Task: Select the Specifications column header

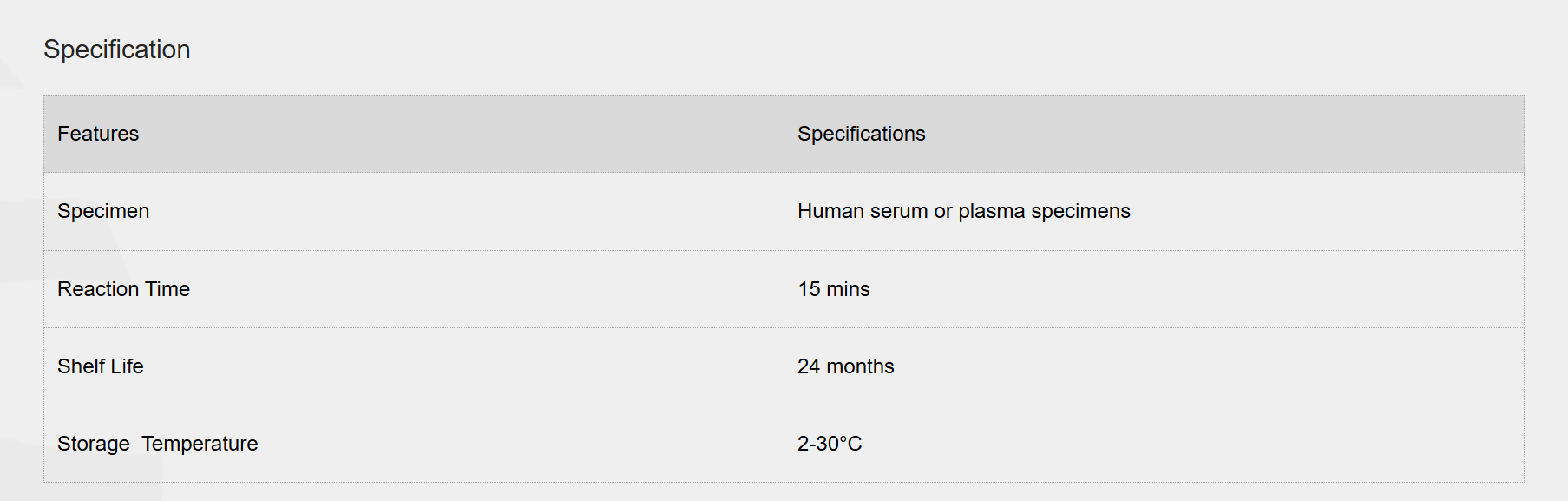Action: pos(861,134)
